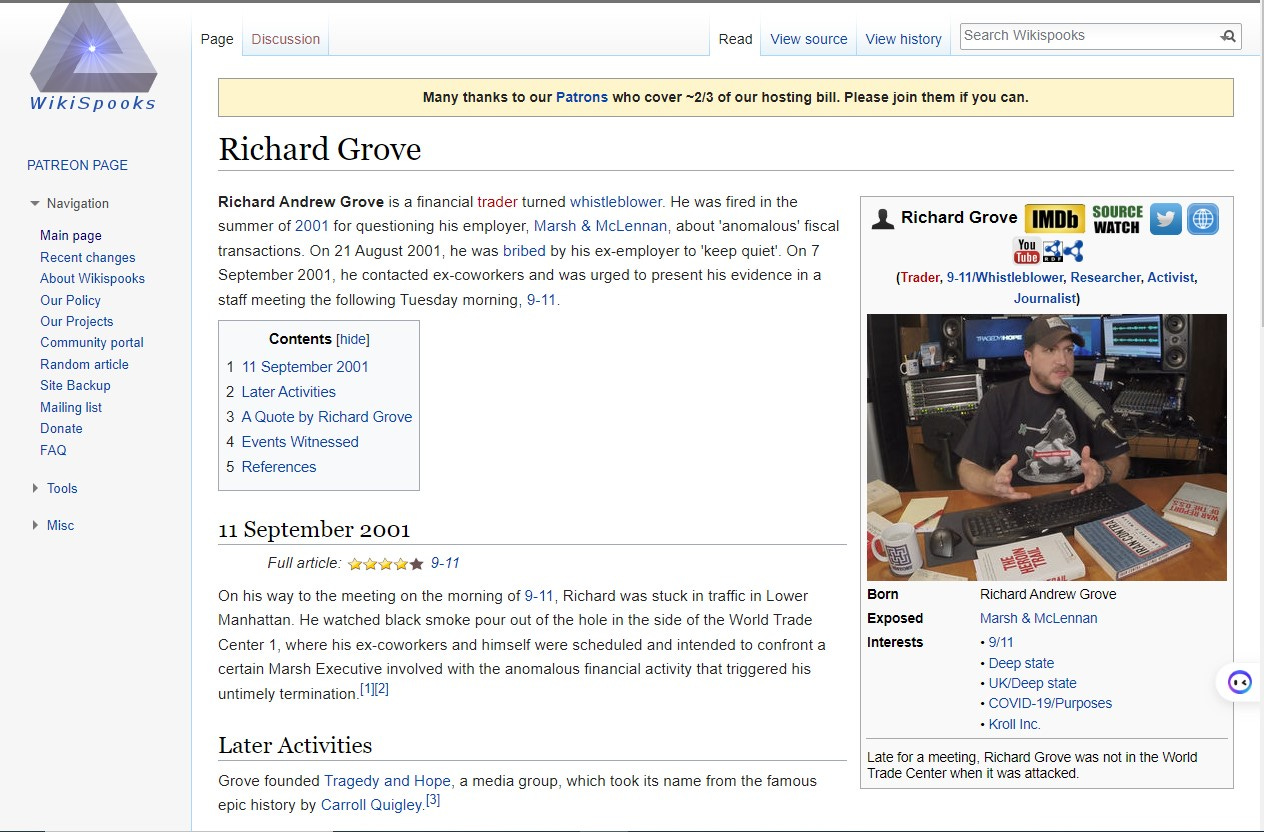Open Site Backup link

pyautogui.click(x=75, y=385)
